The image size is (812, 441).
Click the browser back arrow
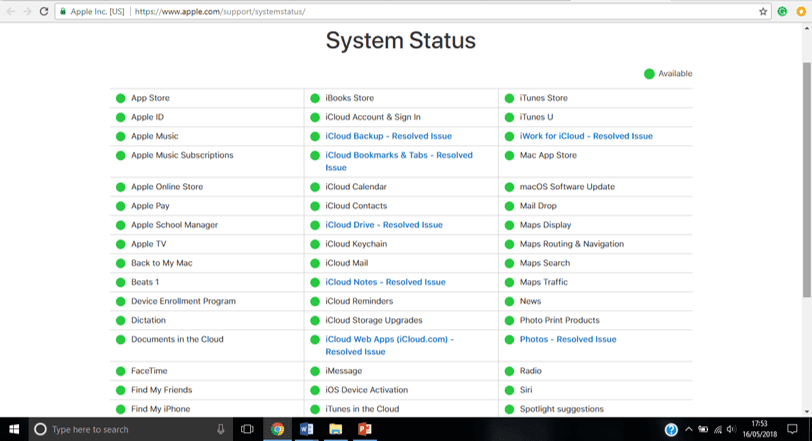(11, 11)
